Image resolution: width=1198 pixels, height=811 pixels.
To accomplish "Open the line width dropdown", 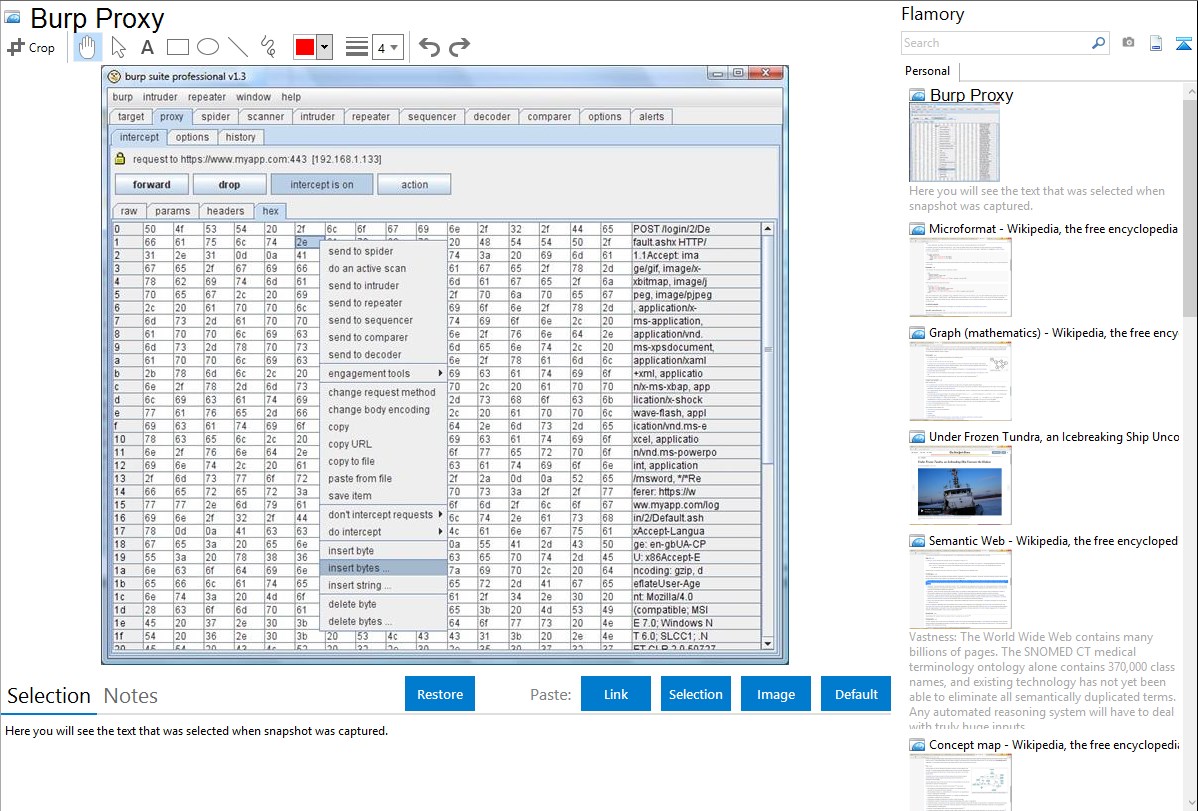I will tap(387, 47).
